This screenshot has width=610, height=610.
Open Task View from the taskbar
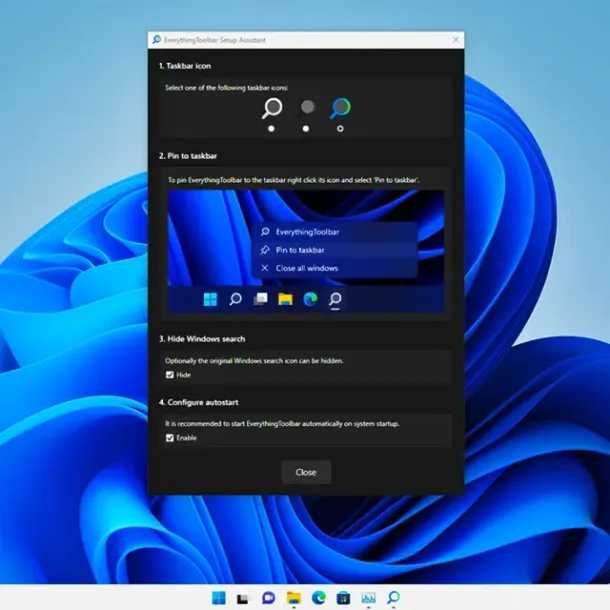pos(243,598)
